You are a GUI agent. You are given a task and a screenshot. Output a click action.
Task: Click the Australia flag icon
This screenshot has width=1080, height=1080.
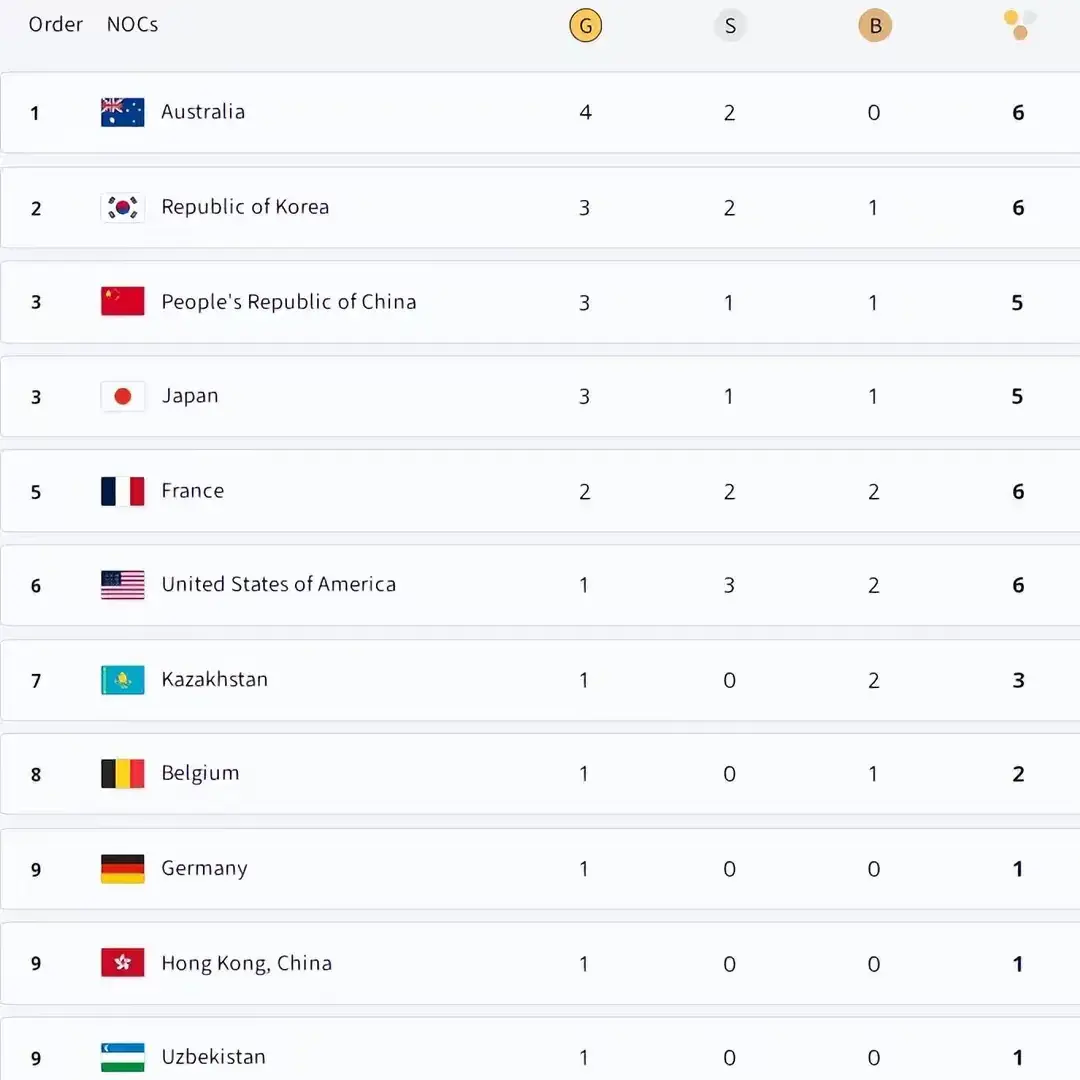(123, 112)
